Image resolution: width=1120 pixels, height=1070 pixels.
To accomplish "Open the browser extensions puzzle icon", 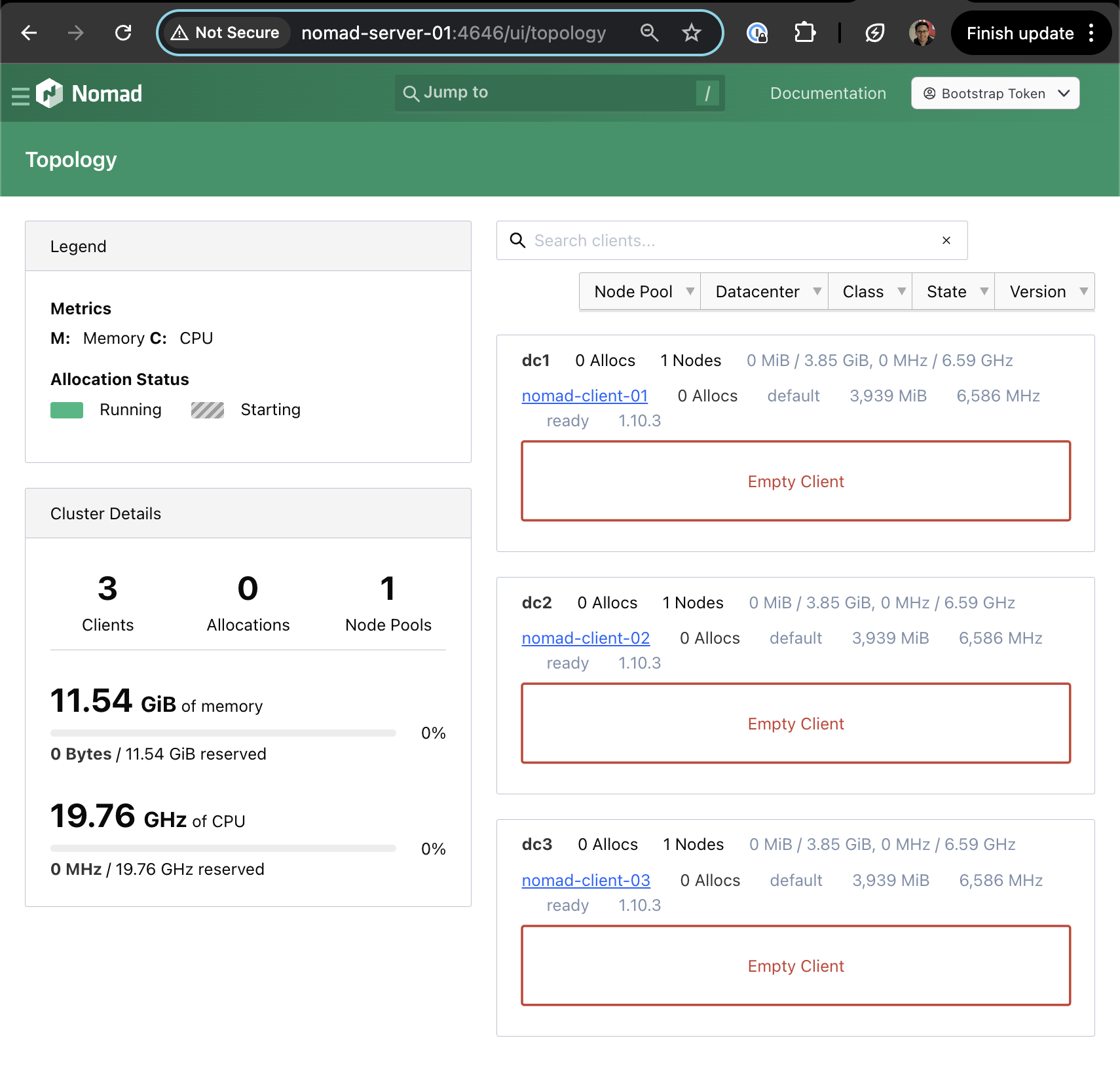I will [x=804, y=32].
